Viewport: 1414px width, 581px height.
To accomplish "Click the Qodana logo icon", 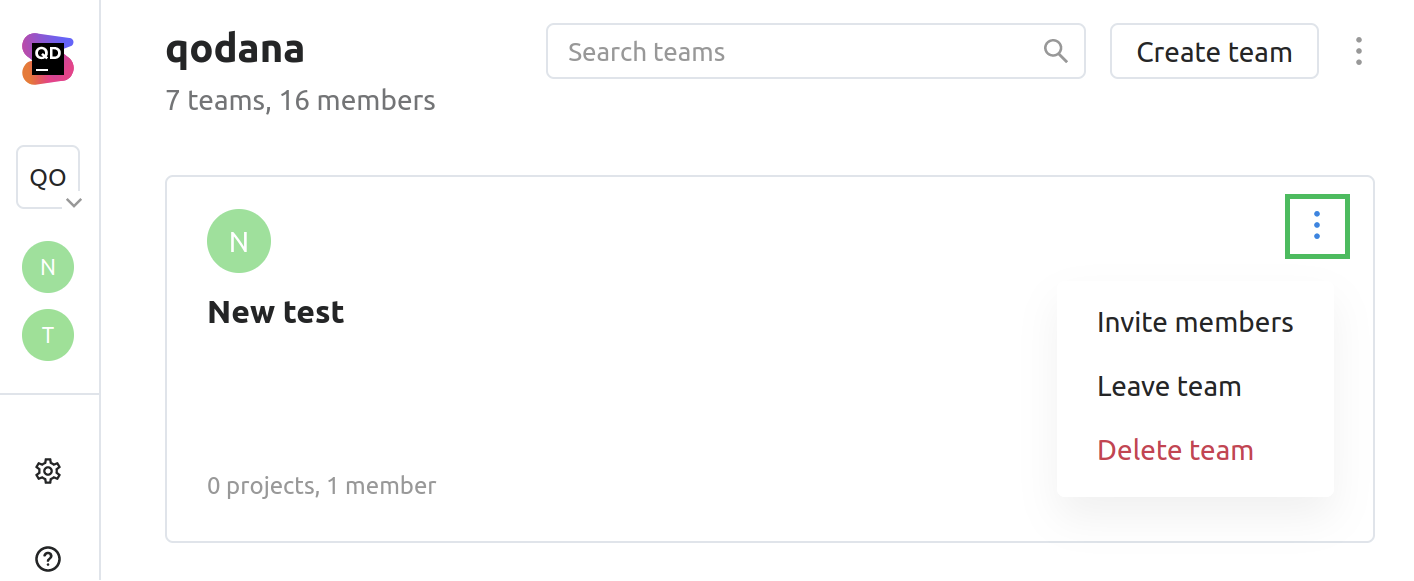I will (48, 59).
